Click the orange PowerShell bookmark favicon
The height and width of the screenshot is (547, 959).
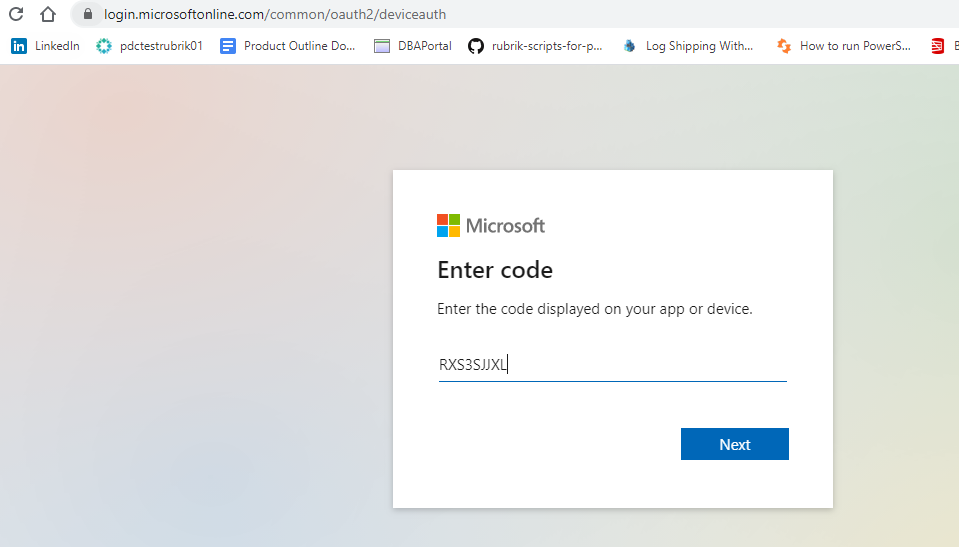[x=784, y=46]
